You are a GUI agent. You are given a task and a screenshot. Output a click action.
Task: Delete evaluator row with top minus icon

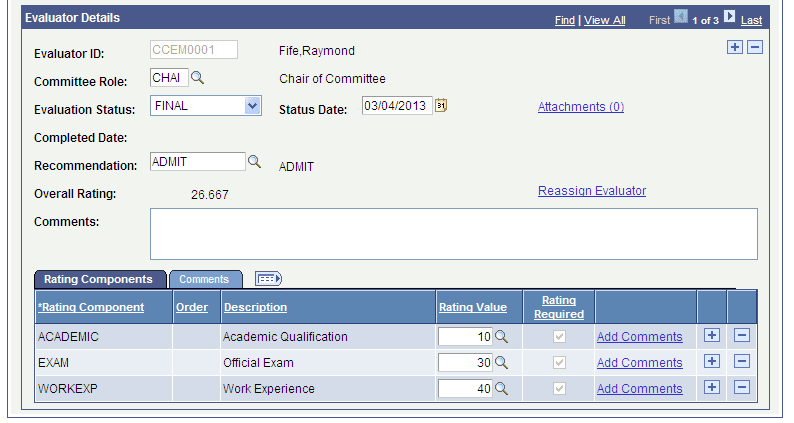pyautogui.click(x=755, y=47)
